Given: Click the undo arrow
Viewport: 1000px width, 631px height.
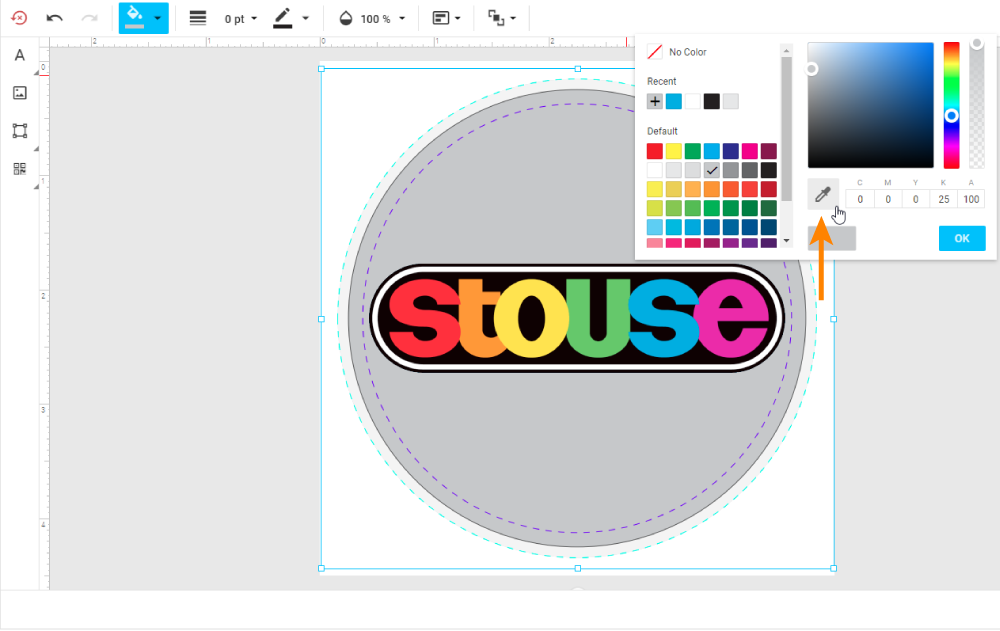Looking at the screenshot, I should point(55,18).
